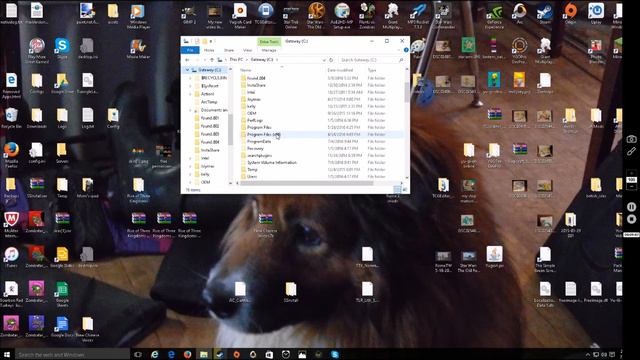Open File Explorer from the taskbar
This screenshot has height=360, width=640.
(204, 355)
